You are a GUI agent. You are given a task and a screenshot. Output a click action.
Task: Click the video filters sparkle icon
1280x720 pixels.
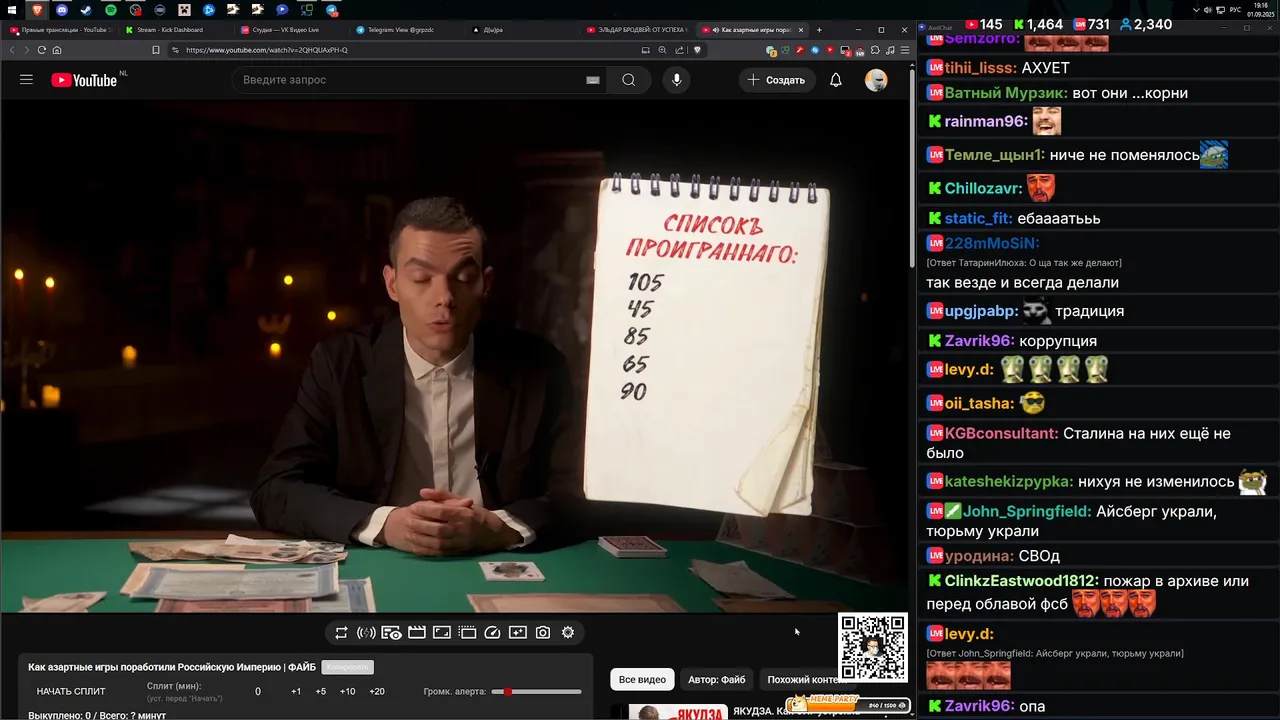pos(517,632)
